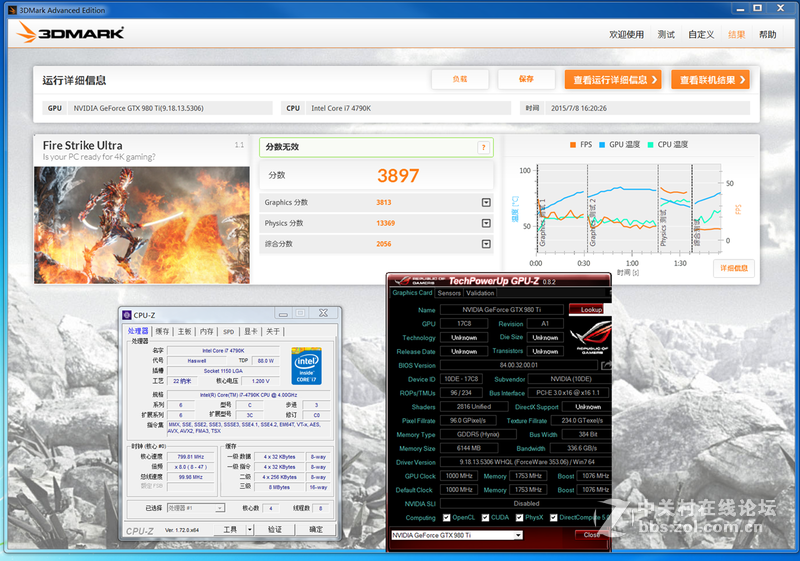Click the GPU 温度 blue legend marker
The width and height of the screenshot is (800, 561).
tap(602, 145)
